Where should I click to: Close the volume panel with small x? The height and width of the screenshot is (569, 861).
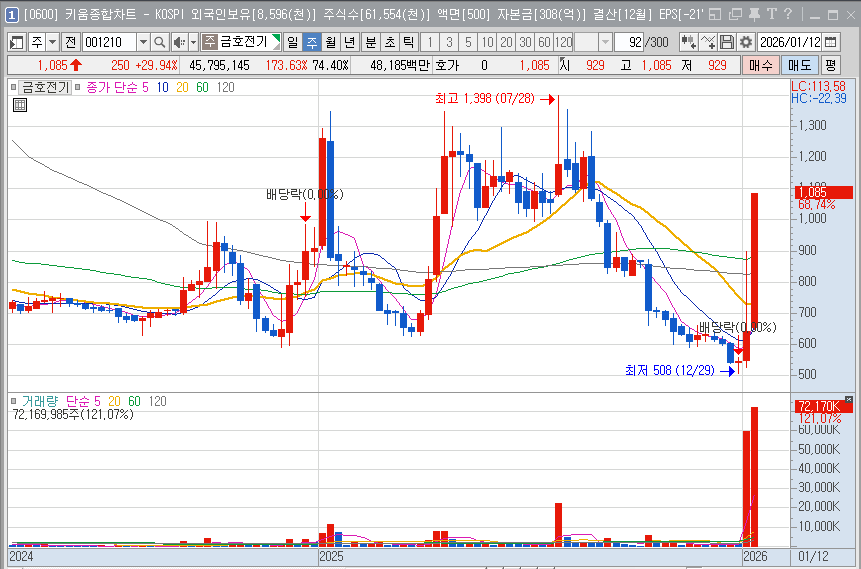click(x=849, y=399)
